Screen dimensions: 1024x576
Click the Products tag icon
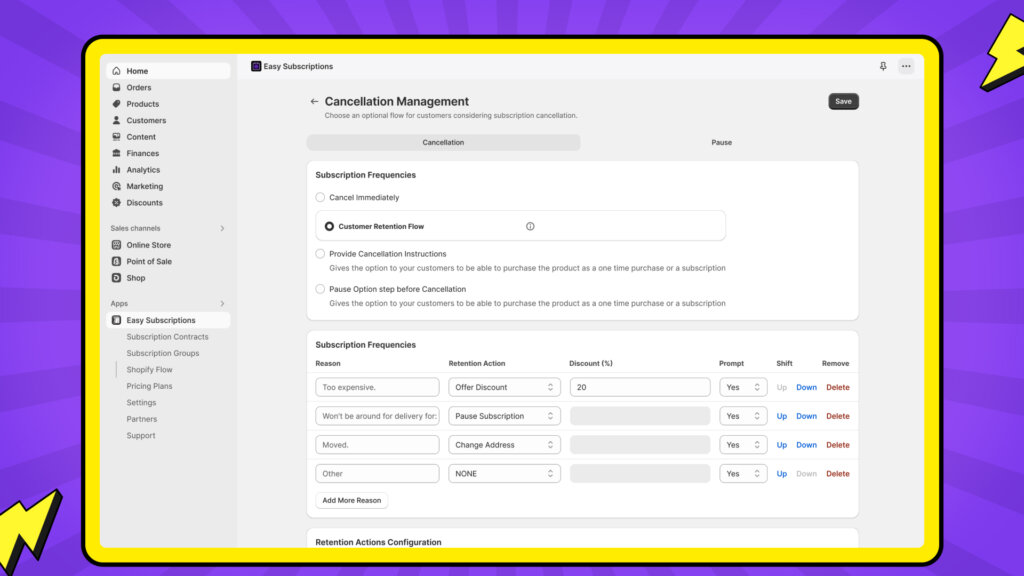pyautogui.click(x=117, y=104)
